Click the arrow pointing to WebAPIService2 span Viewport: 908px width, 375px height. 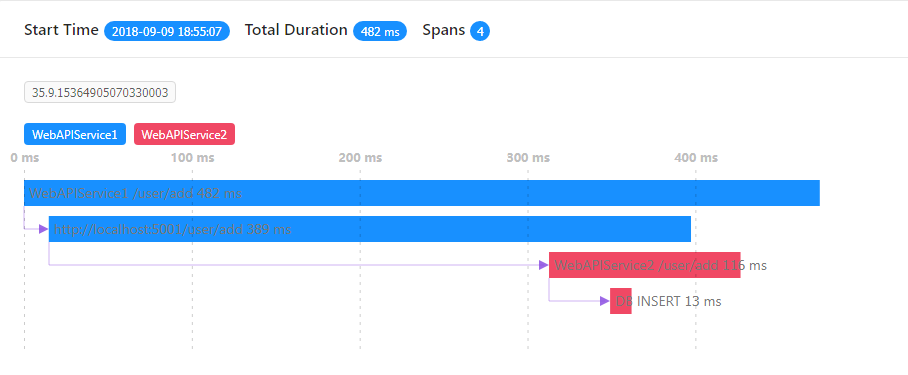click(x=543, y=265)
